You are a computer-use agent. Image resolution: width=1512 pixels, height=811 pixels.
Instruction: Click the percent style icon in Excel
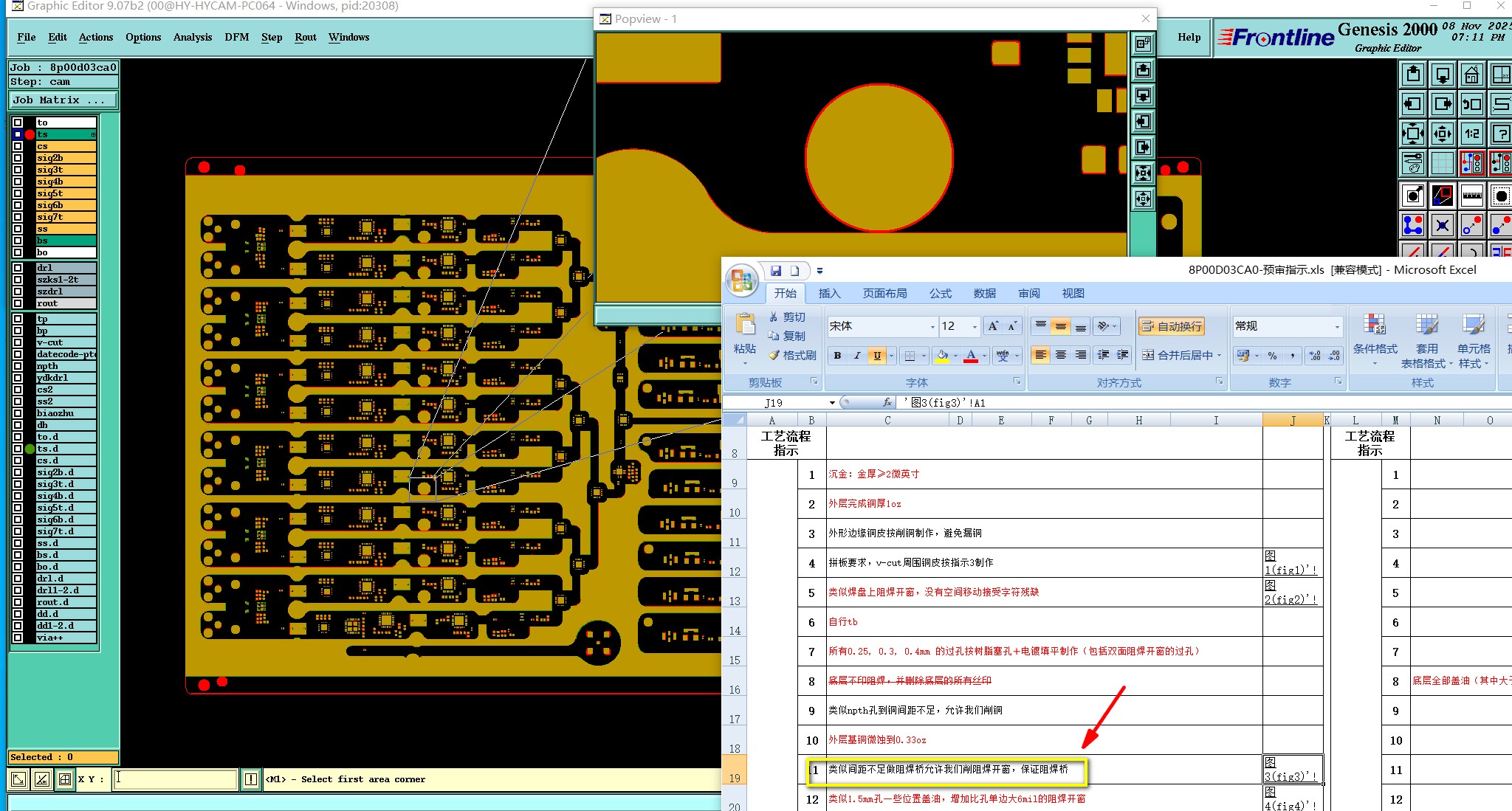(1272, 356)
